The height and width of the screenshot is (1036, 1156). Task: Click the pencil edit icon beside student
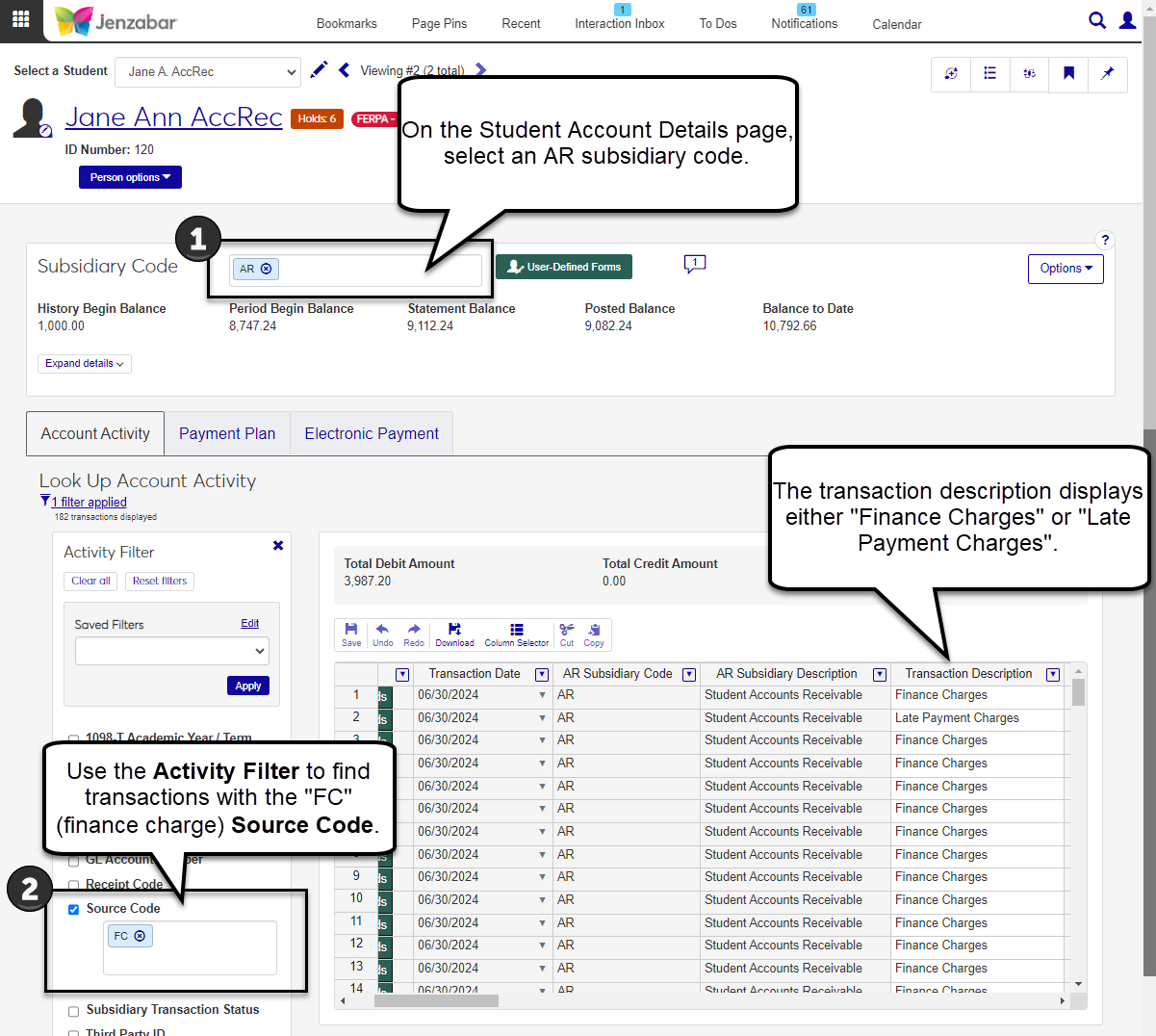click(319, 70)
